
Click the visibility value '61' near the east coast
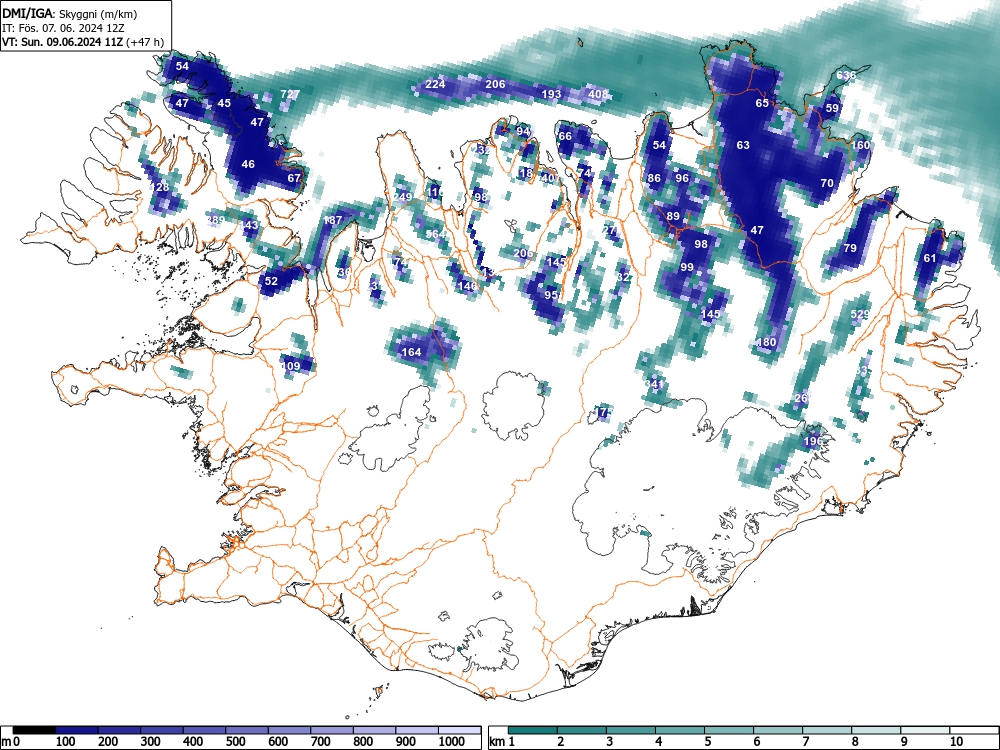tap(930, 258)
